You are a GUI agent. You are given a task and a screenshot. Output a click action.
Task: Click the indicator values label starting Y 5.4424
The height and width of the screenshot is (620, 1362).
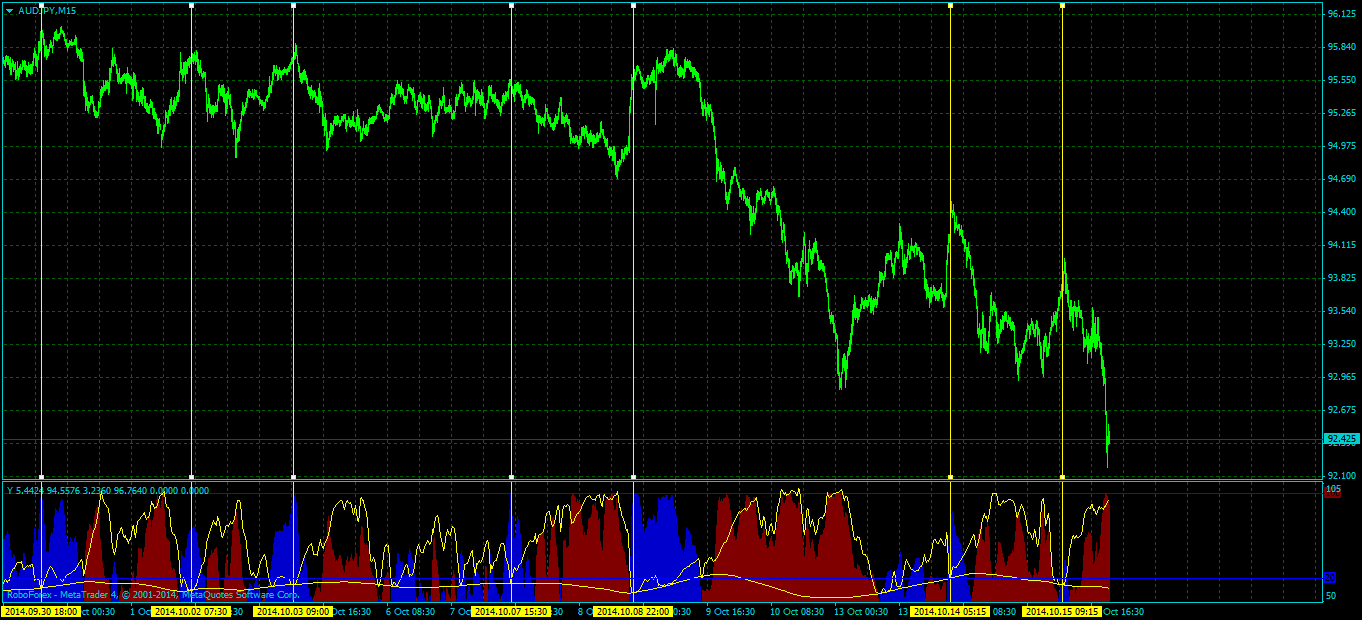click(x=108, y=490)
